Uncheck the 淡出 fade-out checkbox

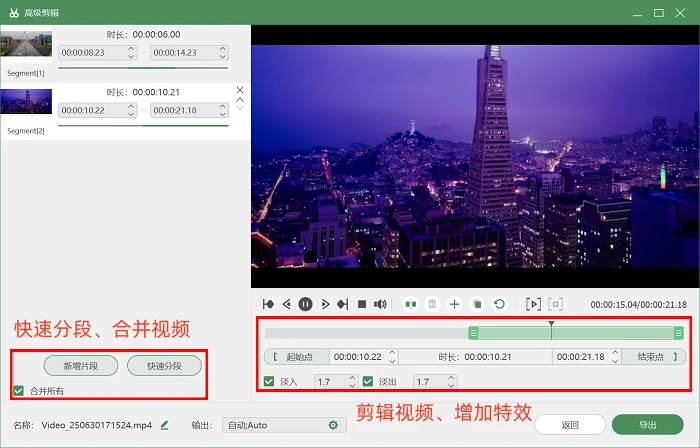(x=368, y=382)
